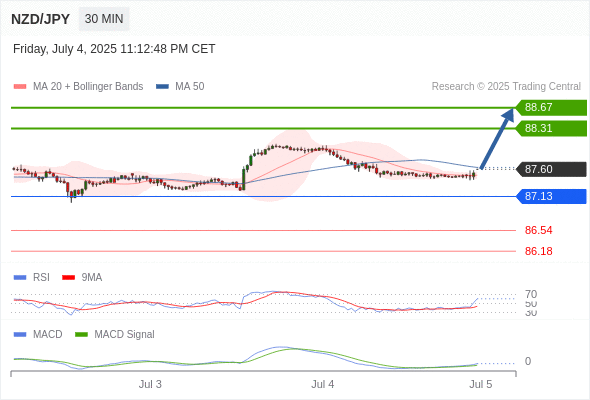Click the Jul 4 date axis label

click(322, 384)
